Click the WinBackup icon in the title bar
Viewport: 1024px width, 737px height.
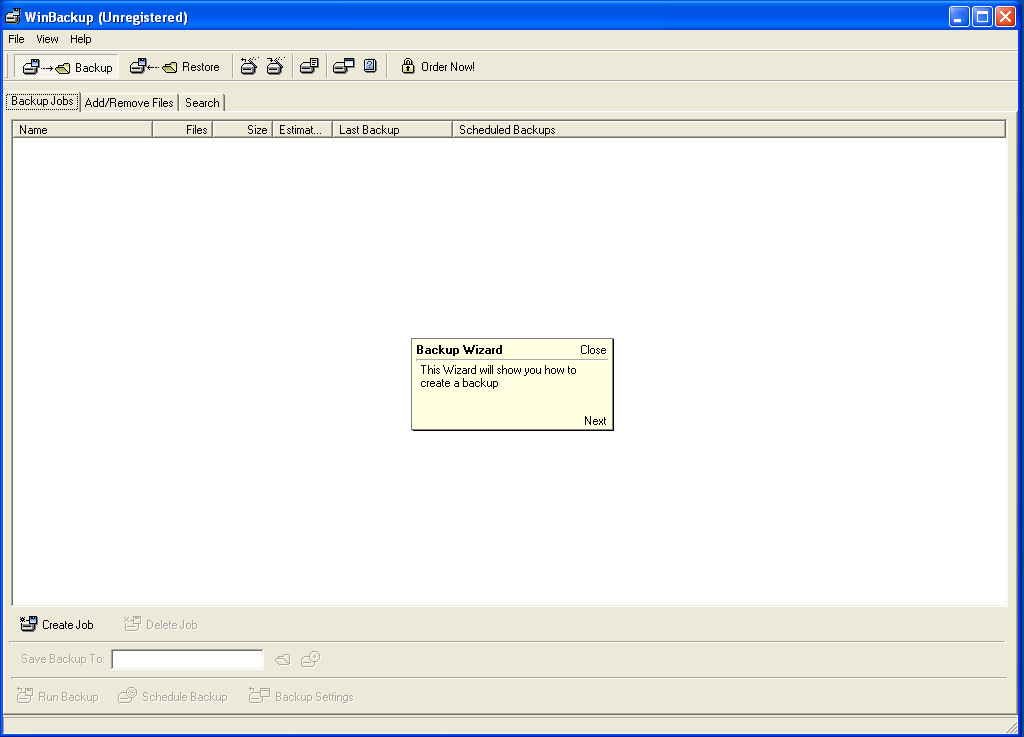click(x=12, y=16)
